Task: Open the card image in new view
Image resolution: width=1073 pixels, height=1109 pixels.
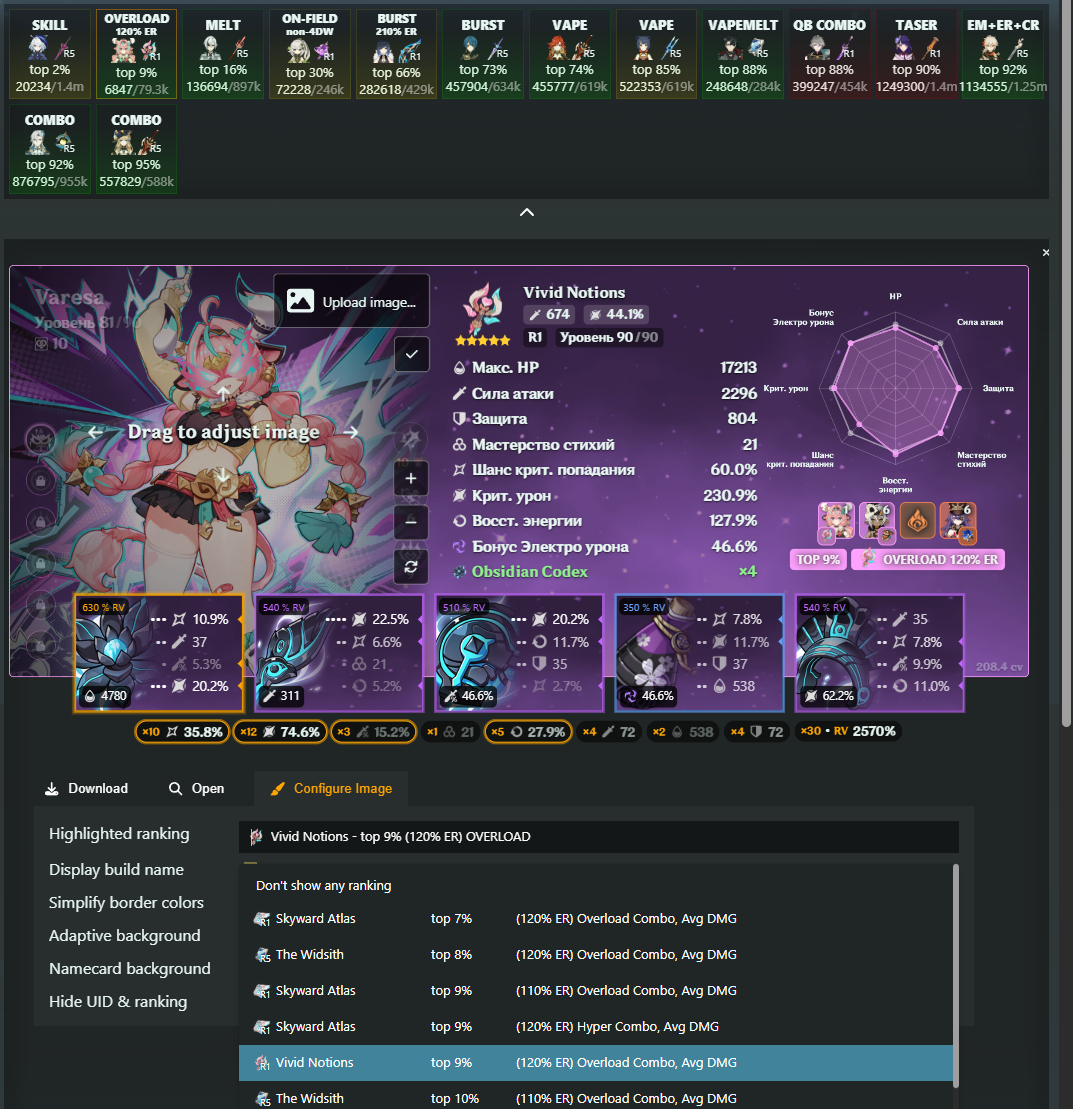Action: 197,789
